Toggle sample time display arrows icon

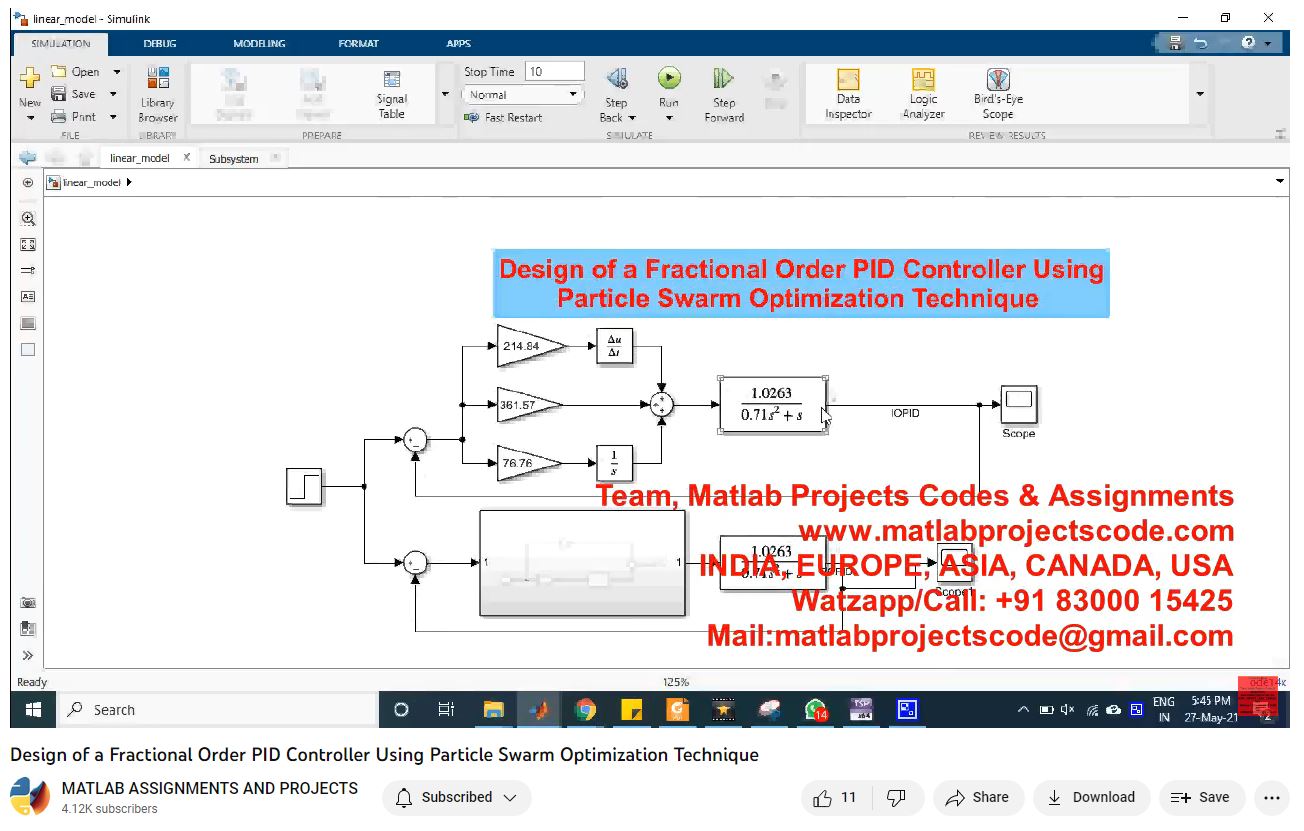point(28,270)
